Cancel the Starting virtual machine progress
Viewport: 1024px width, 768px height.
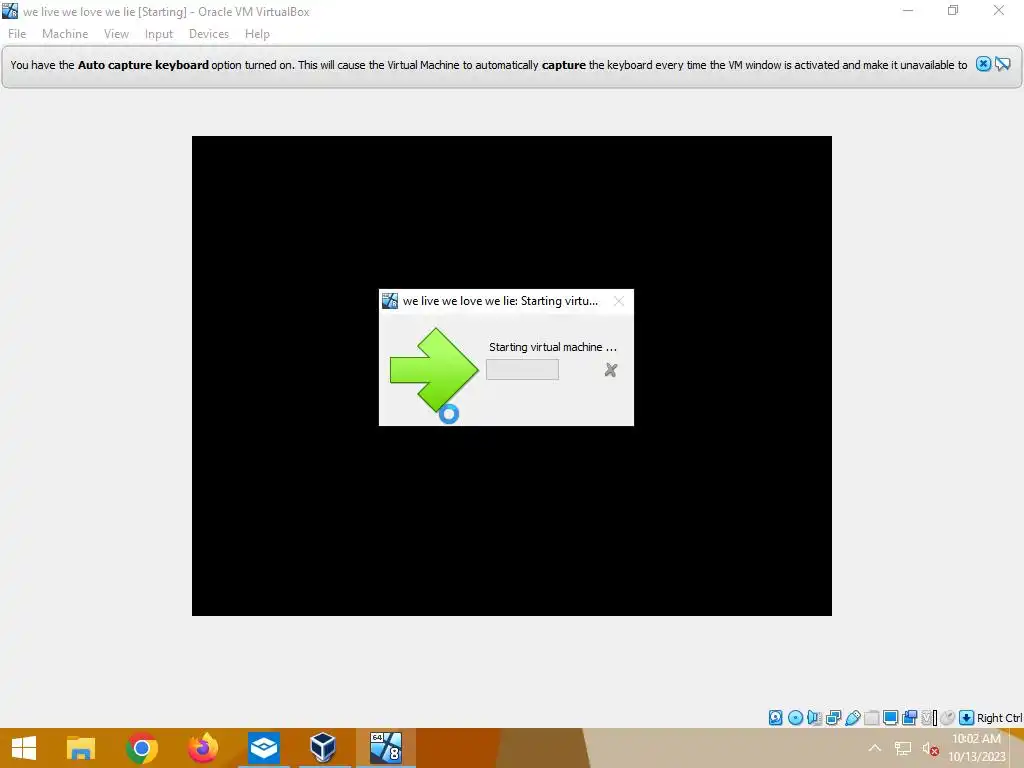point(611,370)
